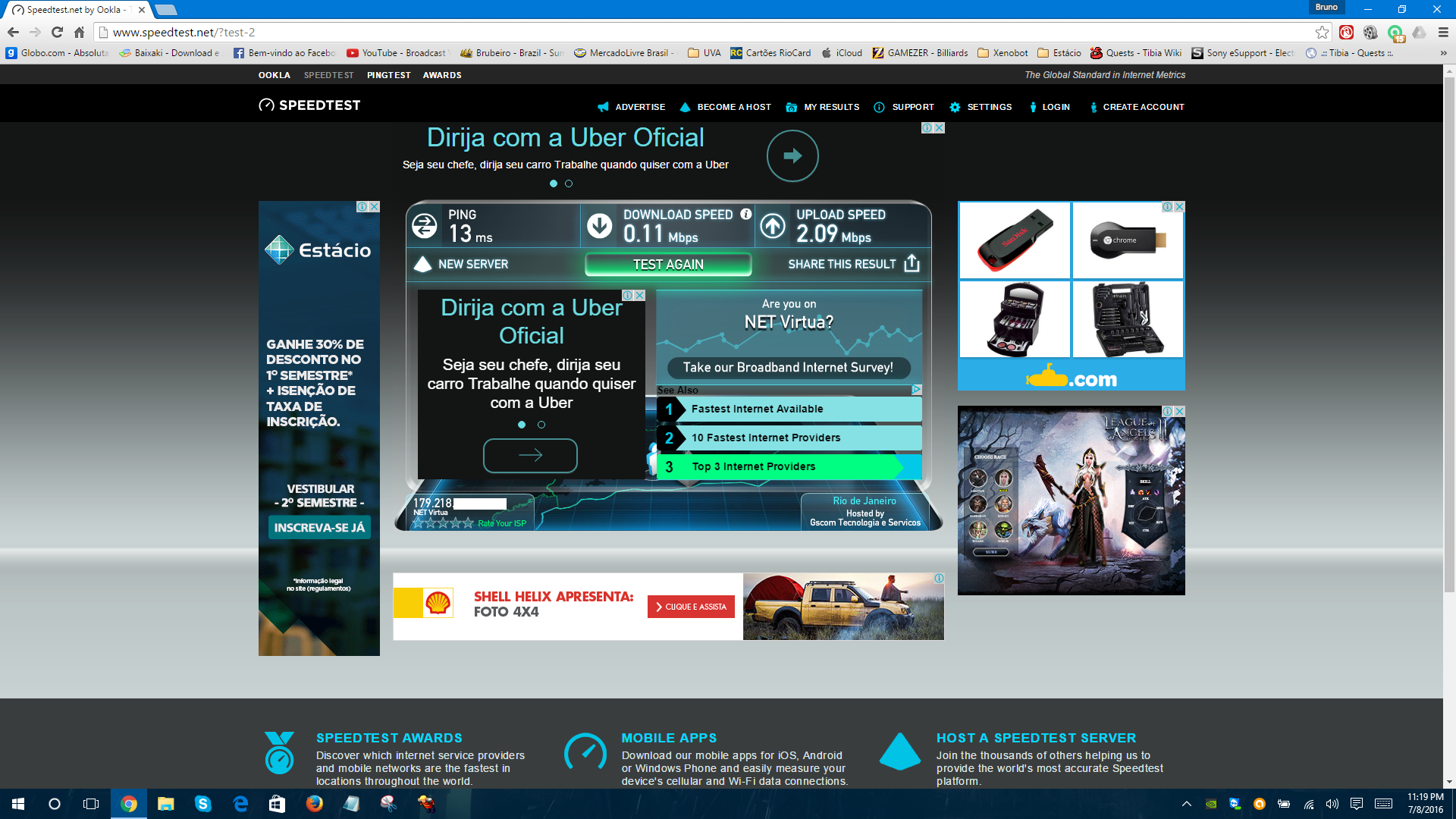Open File Explorer from taskbar
This screenshot has width=1456, height=819.
click(165, 804)
